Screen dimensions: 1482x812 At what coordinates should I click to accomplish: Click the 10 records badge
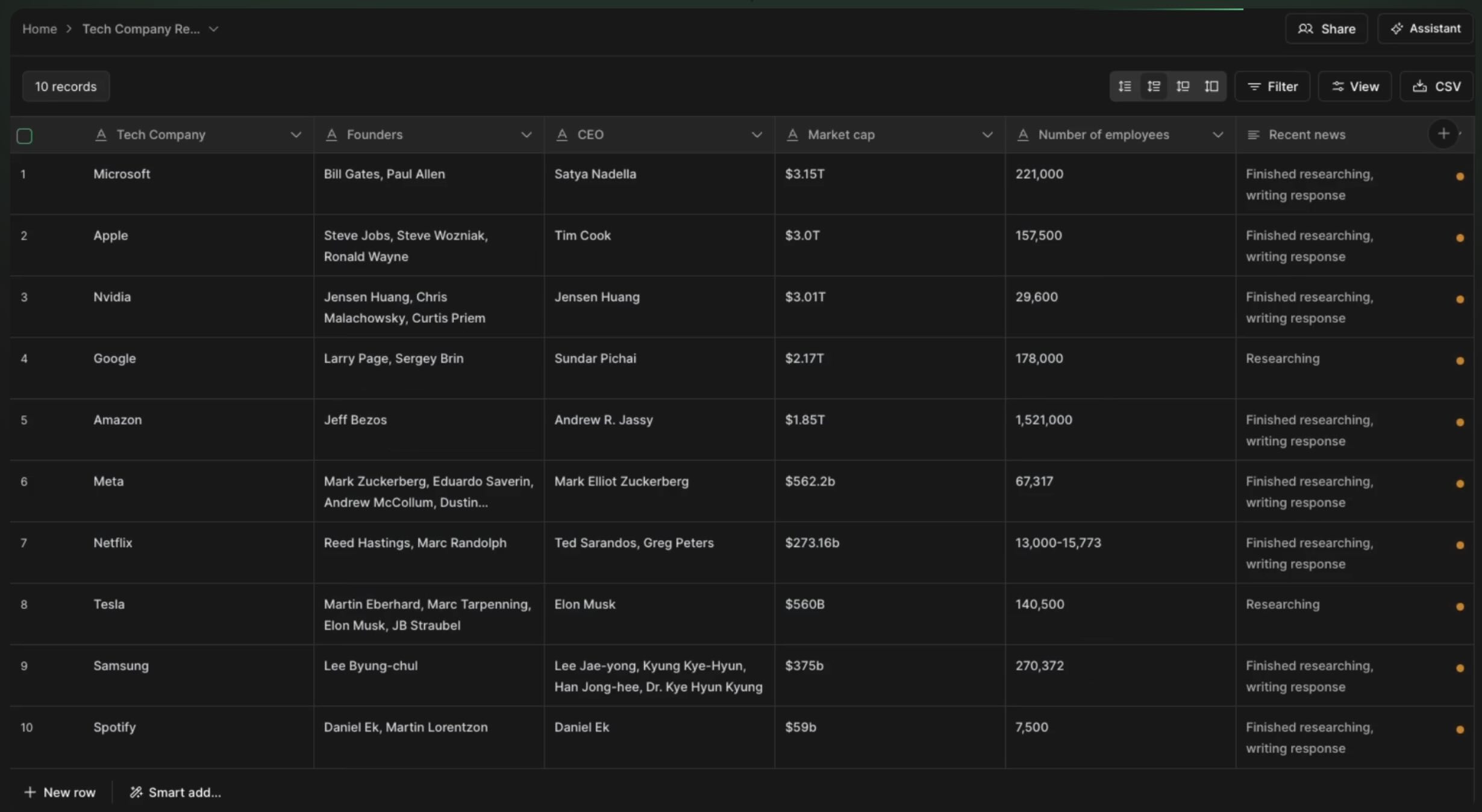tap(66, 87)
